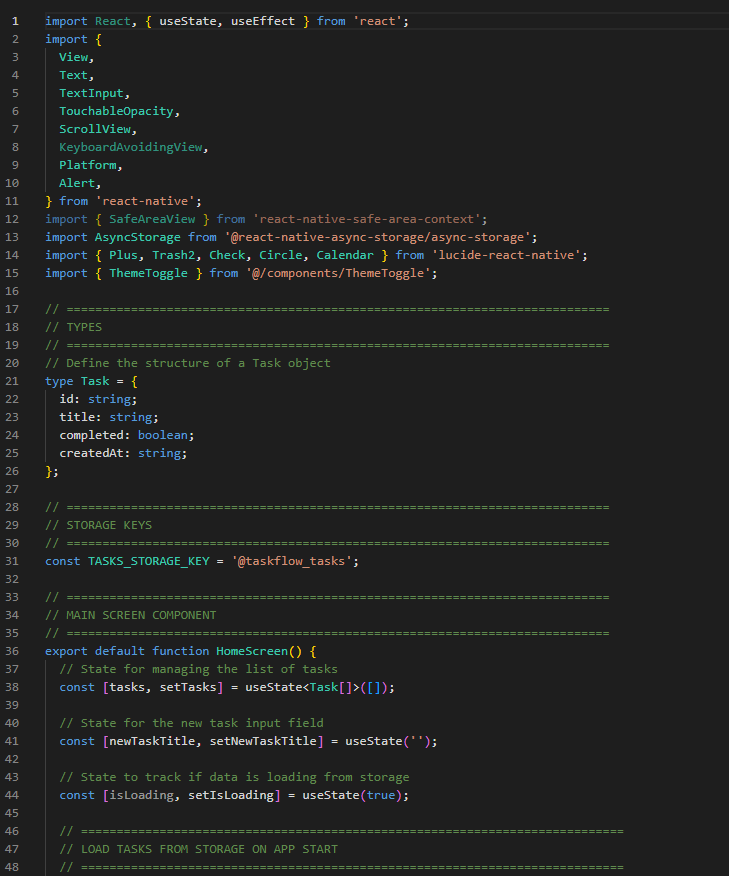
Task: Click line number 21 in the gutter
Action: 15,381
